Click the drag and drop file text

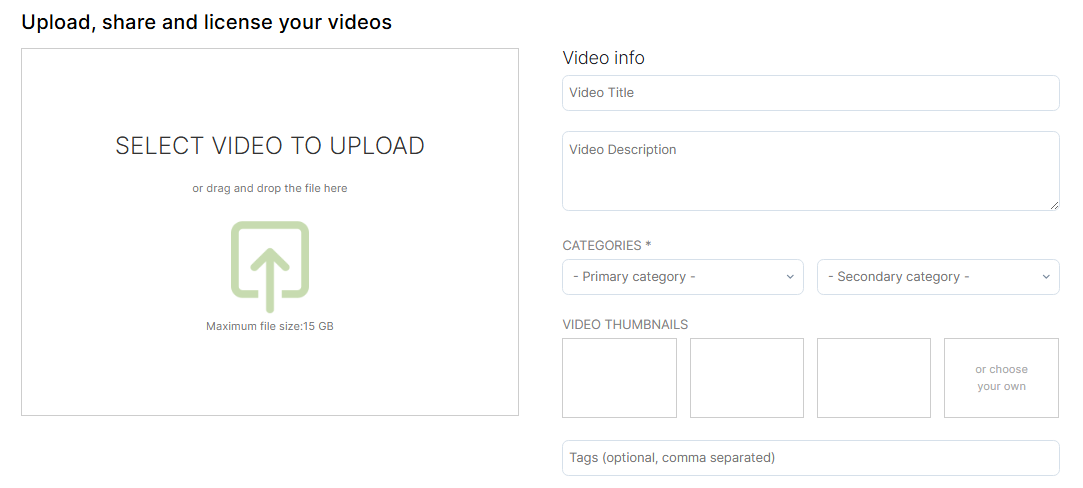click(x=269, y=188)
